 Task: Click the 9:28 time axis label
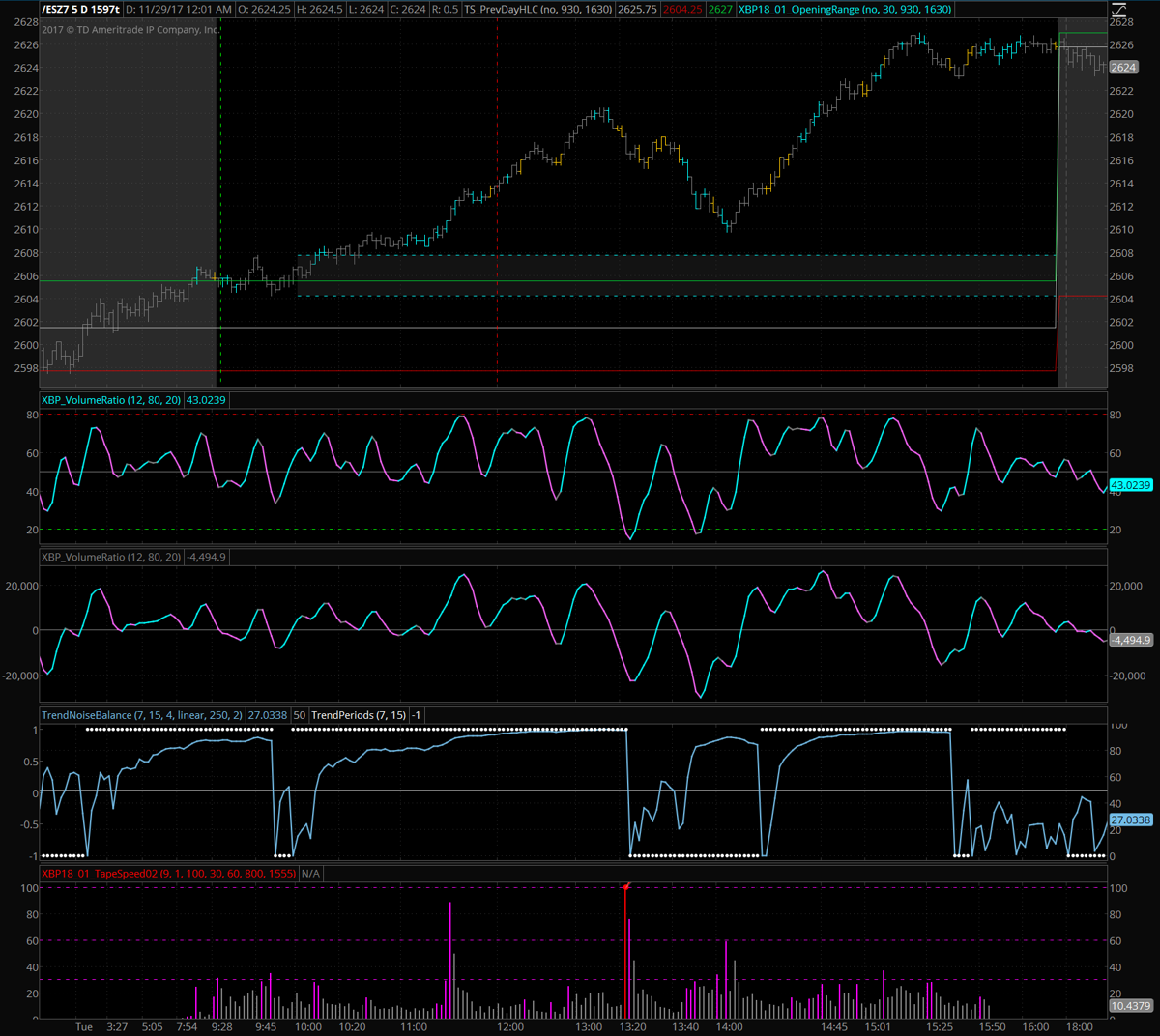point(221,1026)
